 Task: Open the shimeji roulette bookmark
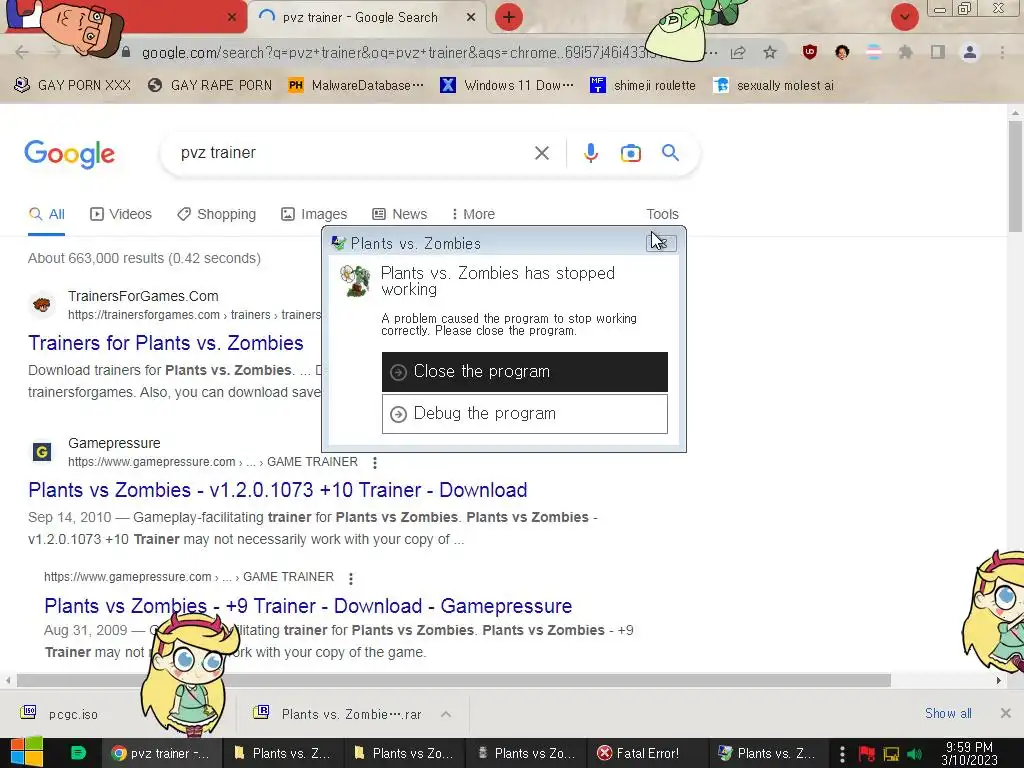coord(643,85)
